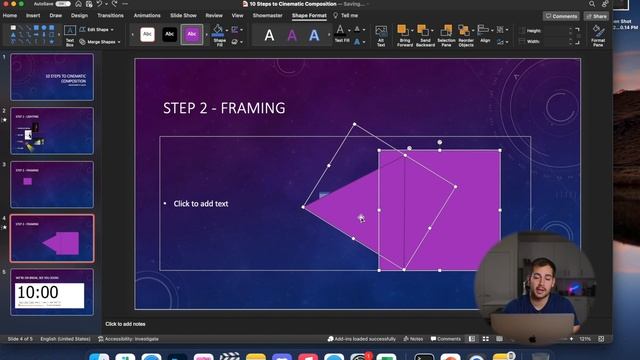Image resolution: width=640 pixels, height=360 pixels.
Task: Open the Slide Show ribbon tab
Action: 183,16
